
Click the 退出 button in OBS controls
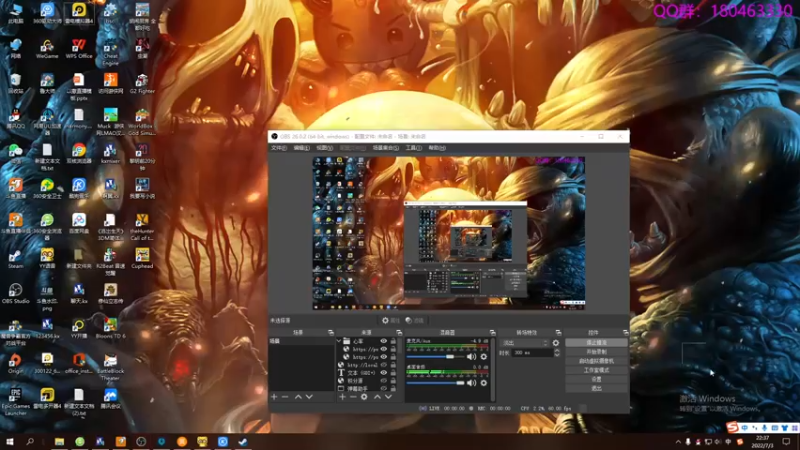point(596,388)
